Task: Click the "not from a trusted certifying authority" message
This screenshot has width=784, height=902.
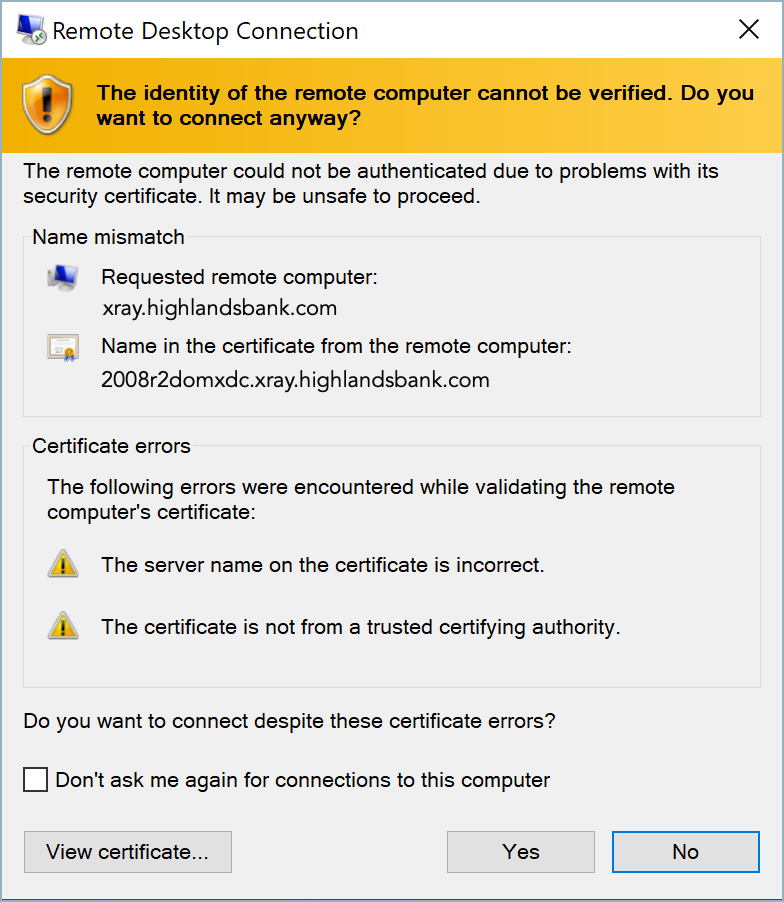Action: 360,627
